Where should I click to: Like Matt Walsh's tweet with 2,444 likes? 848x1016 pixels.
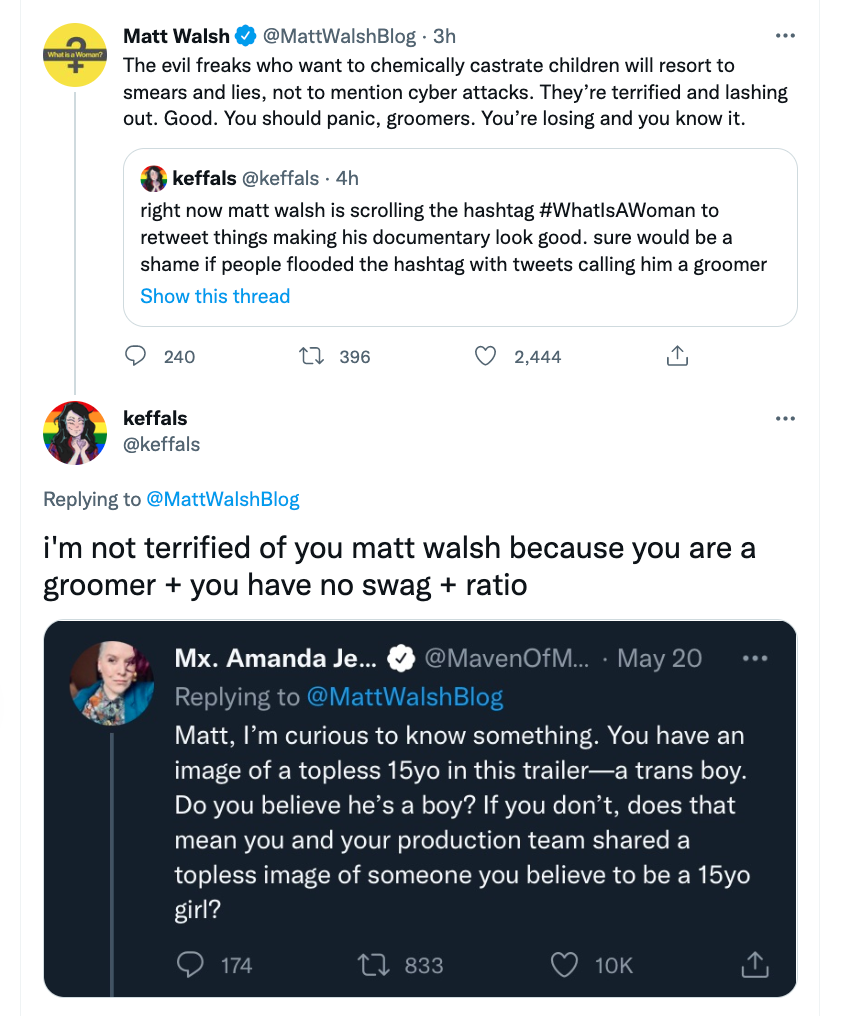click(485, 356)
